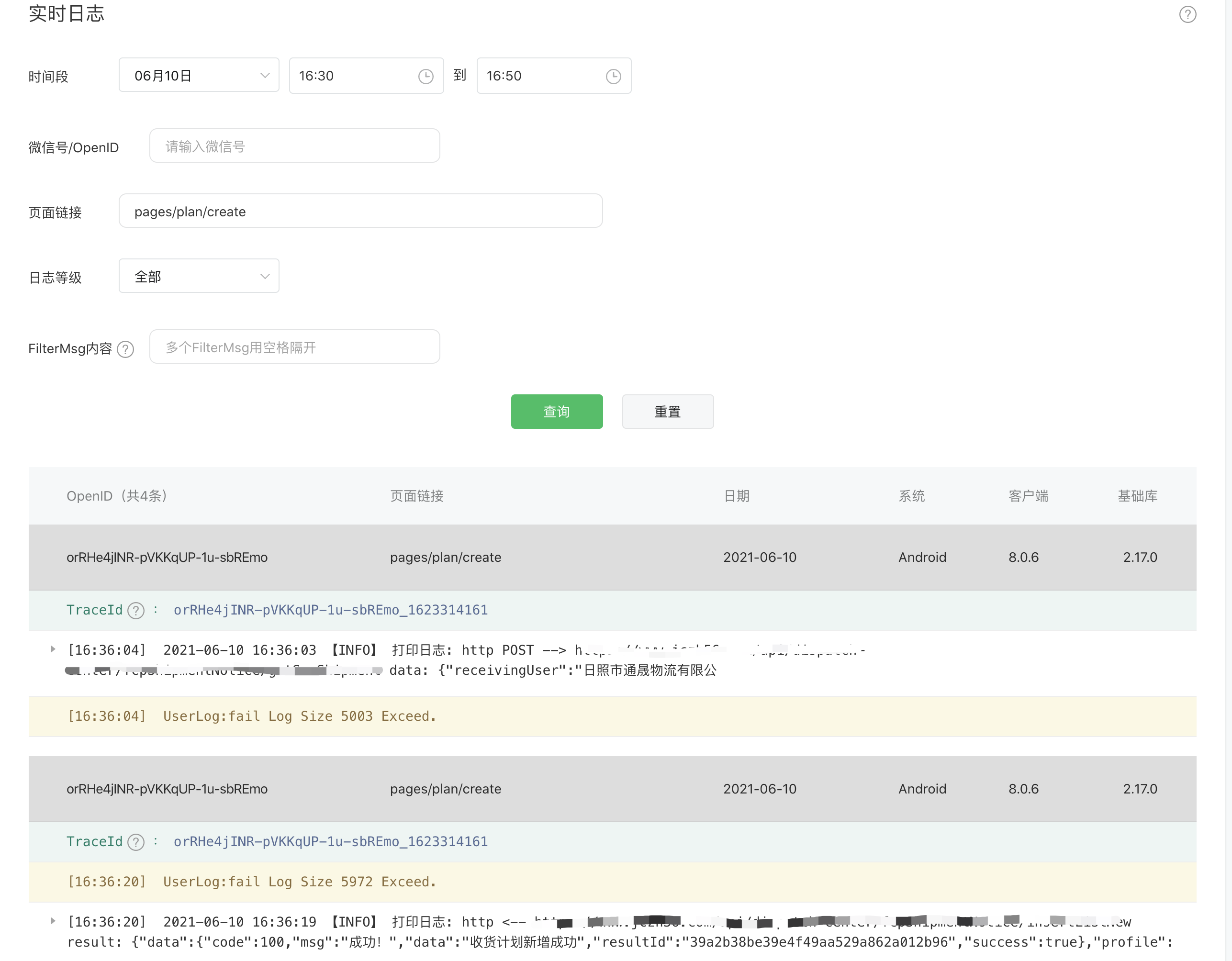Click second TraceId link value

coord(331,842)
